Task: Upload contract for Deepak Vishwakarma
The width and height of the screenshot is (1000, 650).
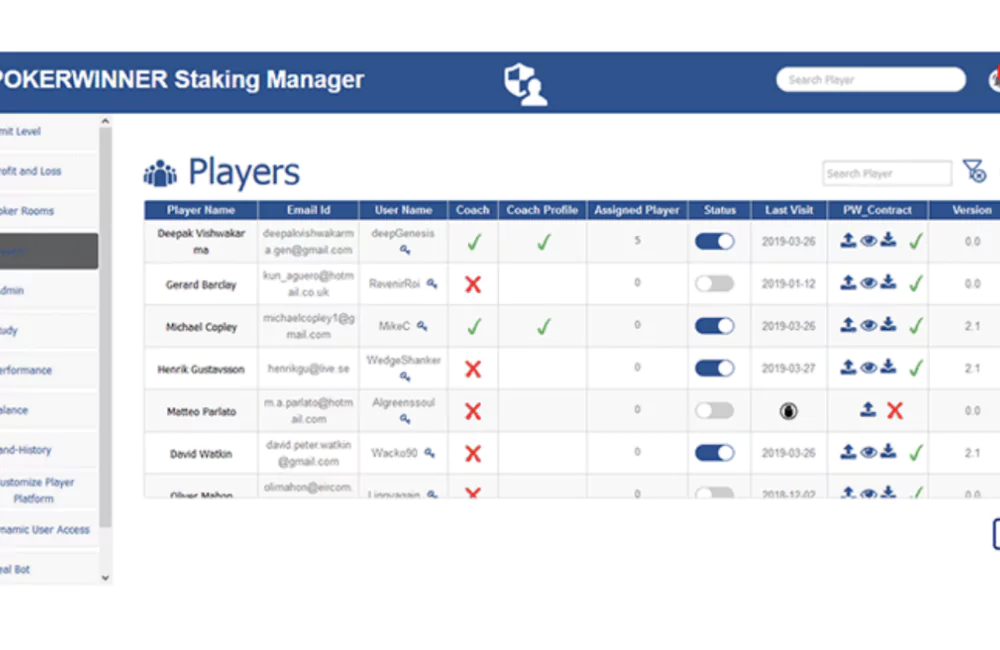Action: pos(848,240)
